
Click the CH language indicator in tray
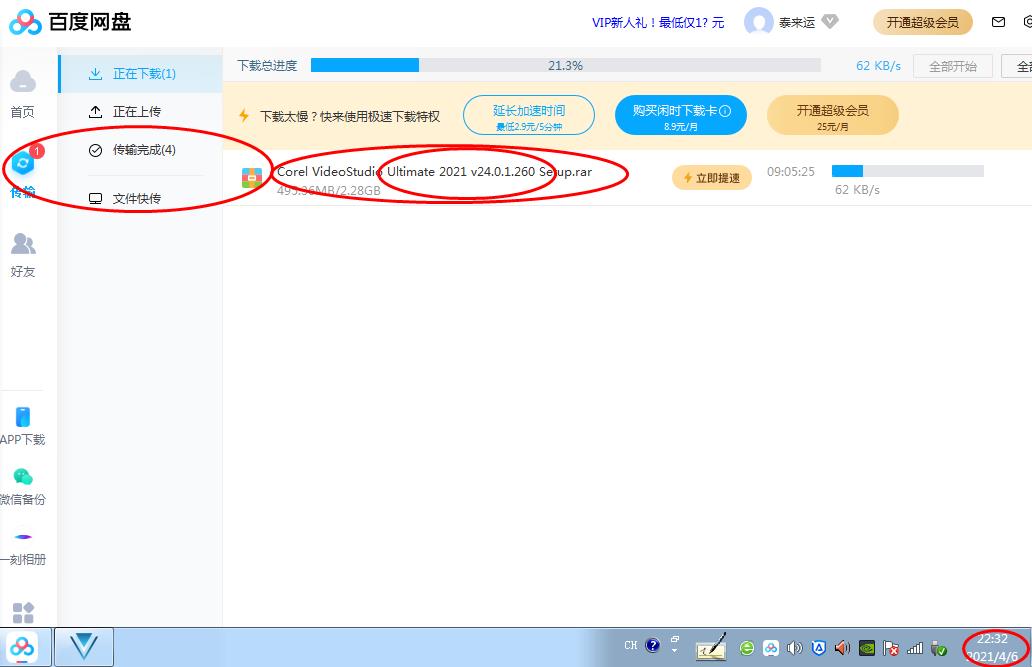[631, 645]
